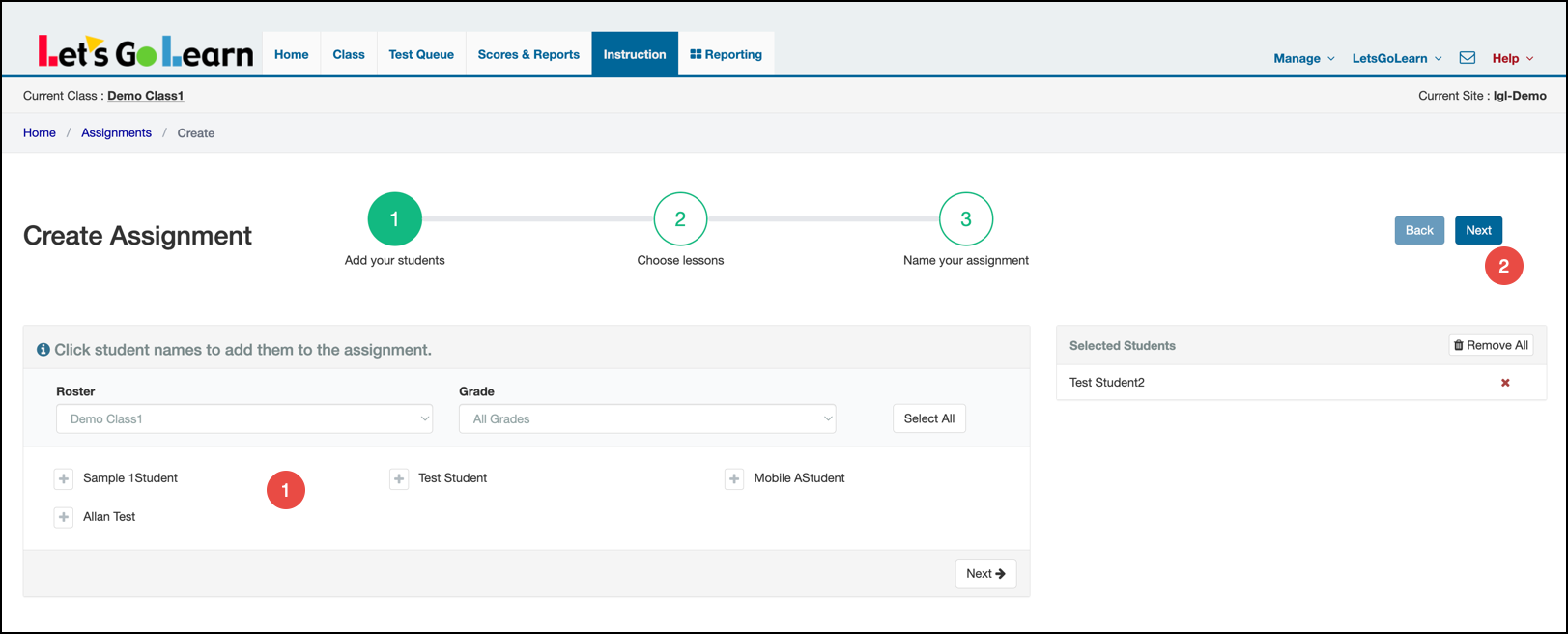Select step 2 Choose lessons circle
This screenshot has height=634, width=1568.
680,219
